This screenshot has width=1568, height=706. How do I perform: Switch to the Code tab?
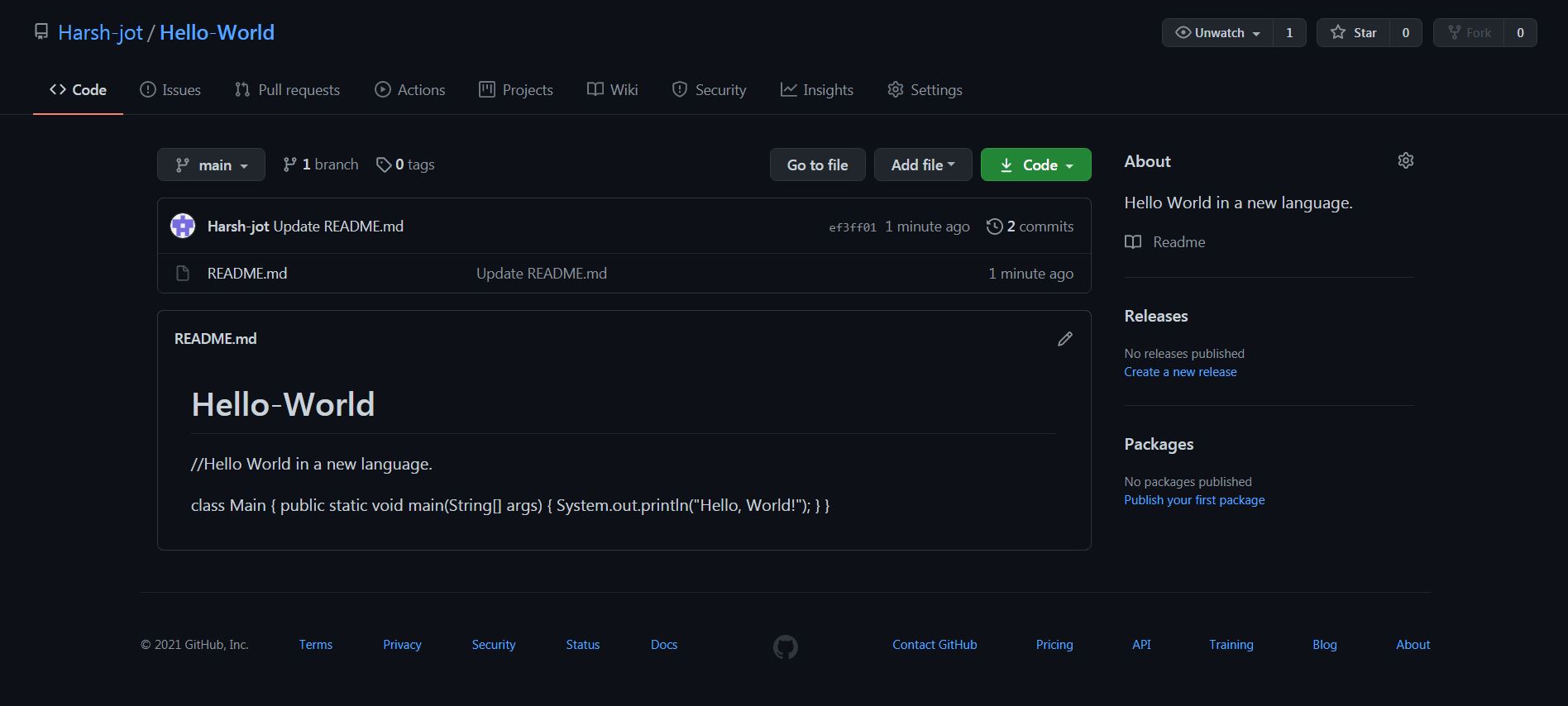[78, 89]
